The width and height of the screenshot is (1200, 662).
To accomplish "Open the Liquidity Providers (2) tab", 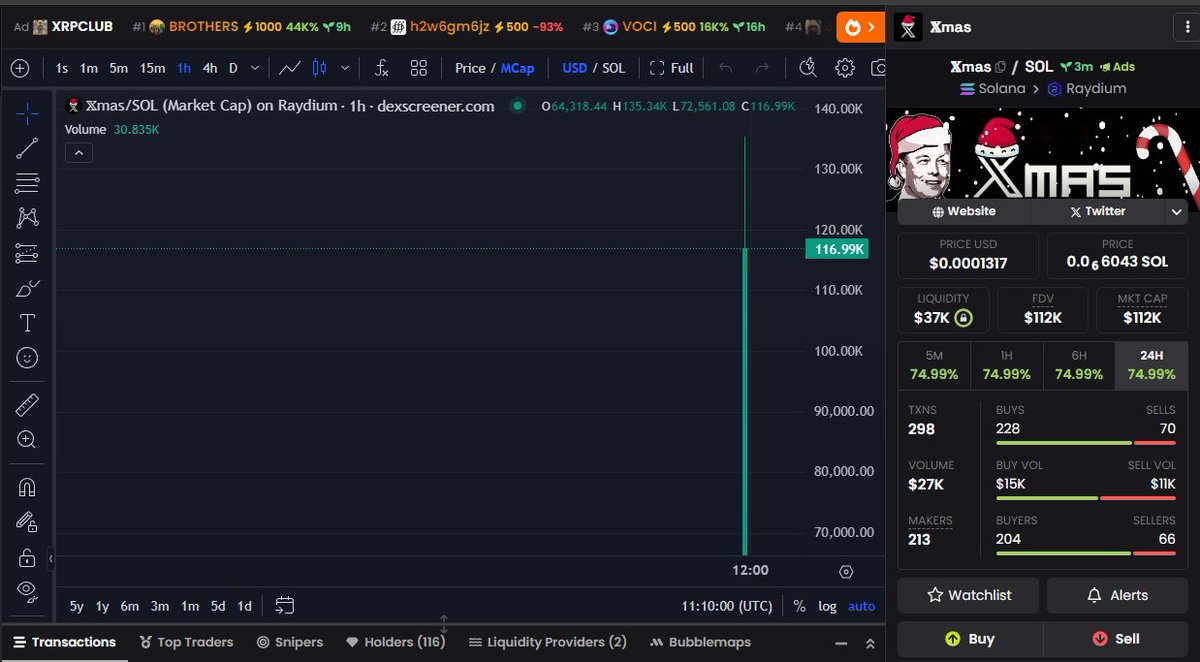I will (x=547, y=642).
